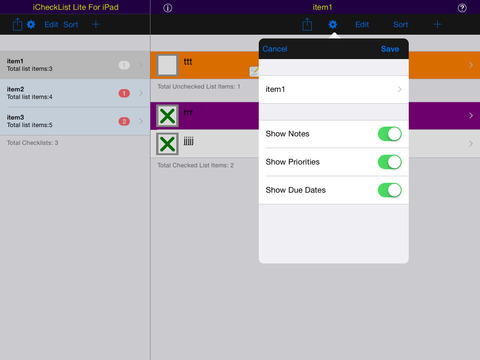The width and height of the screenshot is (480, 360).
Task: Open item2 checklist chevron
Action: tap(141, 93)
